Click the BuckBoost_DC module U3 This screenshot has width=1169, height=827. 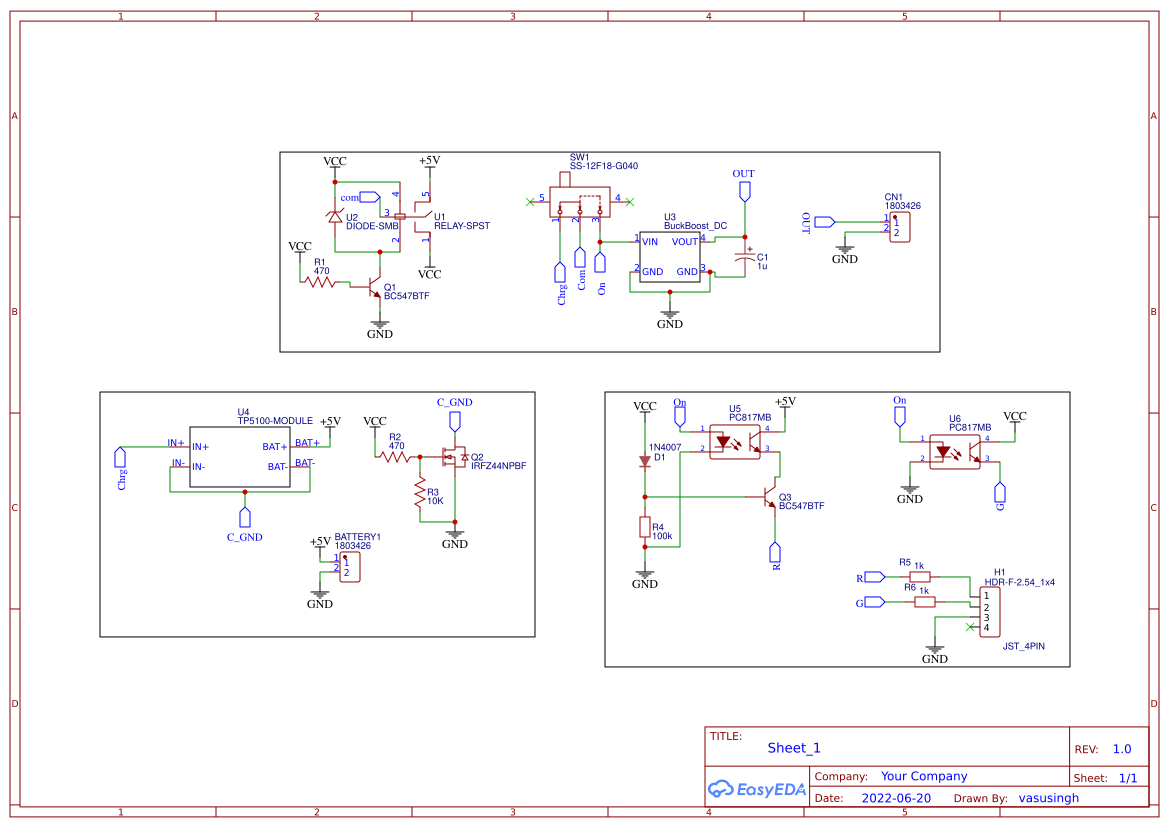(668, 258)
